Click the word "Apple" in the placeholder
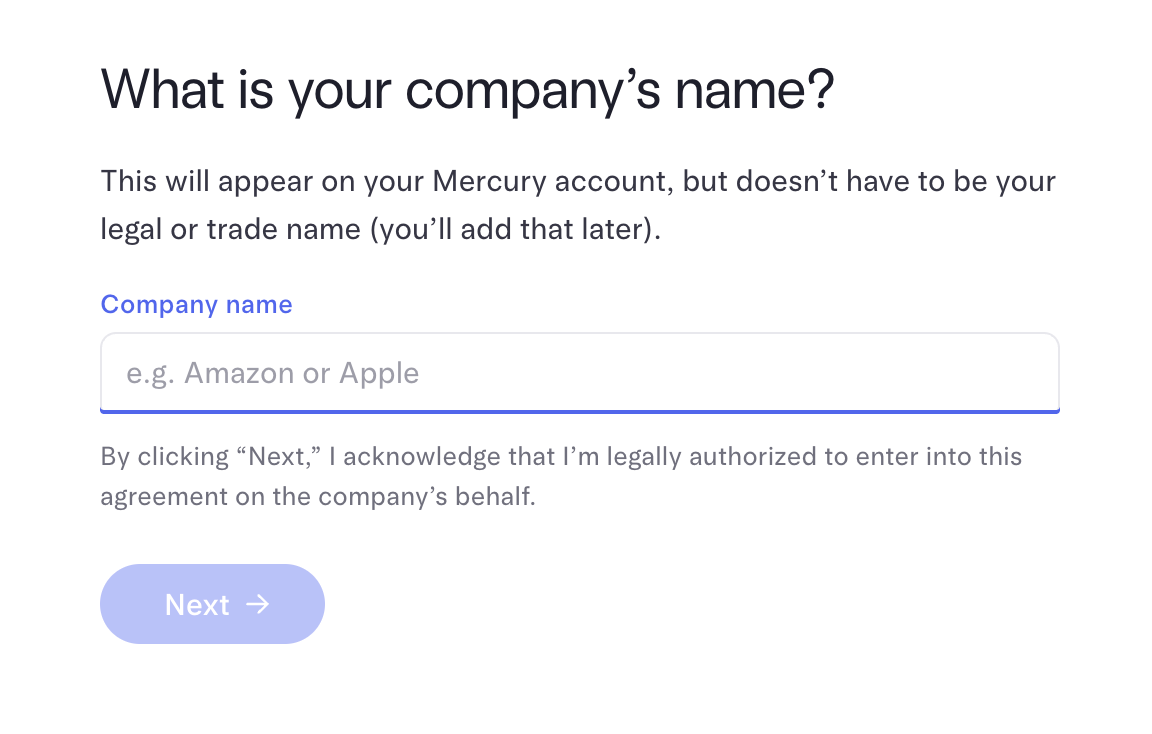Viewport: 1152px width, 734px height. pos(379,373)
